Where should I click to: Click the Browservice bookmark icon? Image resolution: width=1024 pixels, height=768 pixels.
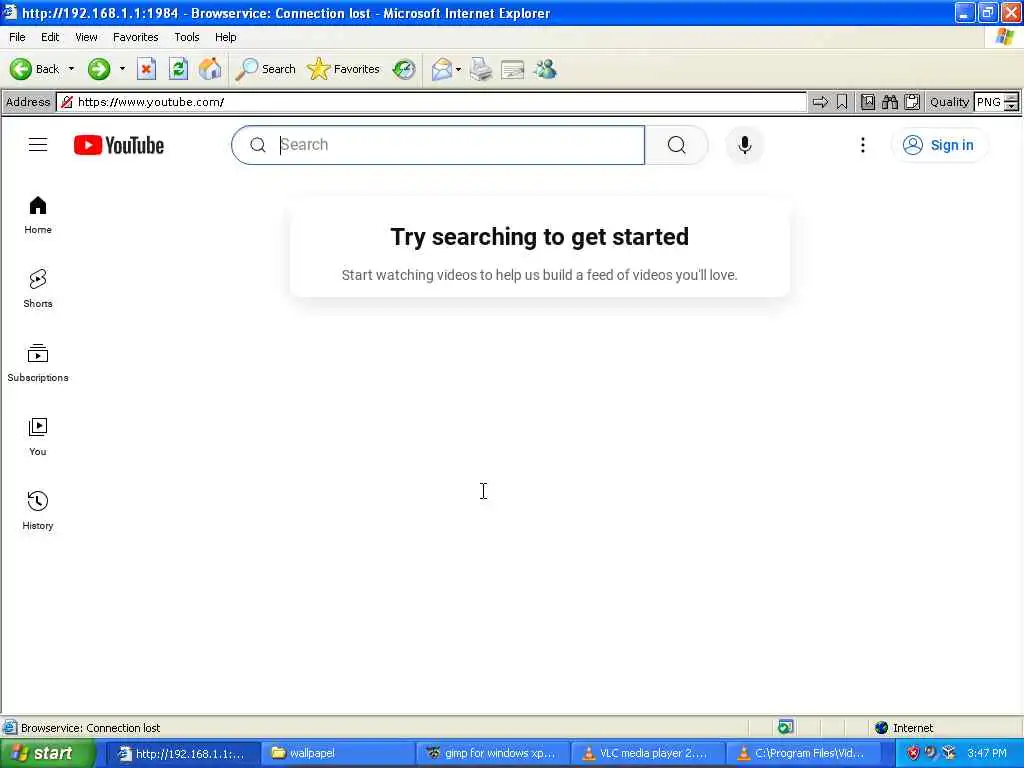click(842, 102)
